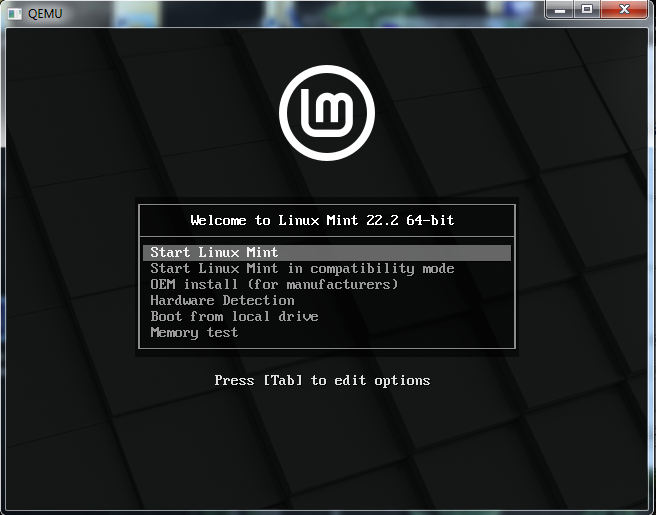Minimize the QEMU window
This screenshot has height=515, width=656.
(x=559, y=10)
